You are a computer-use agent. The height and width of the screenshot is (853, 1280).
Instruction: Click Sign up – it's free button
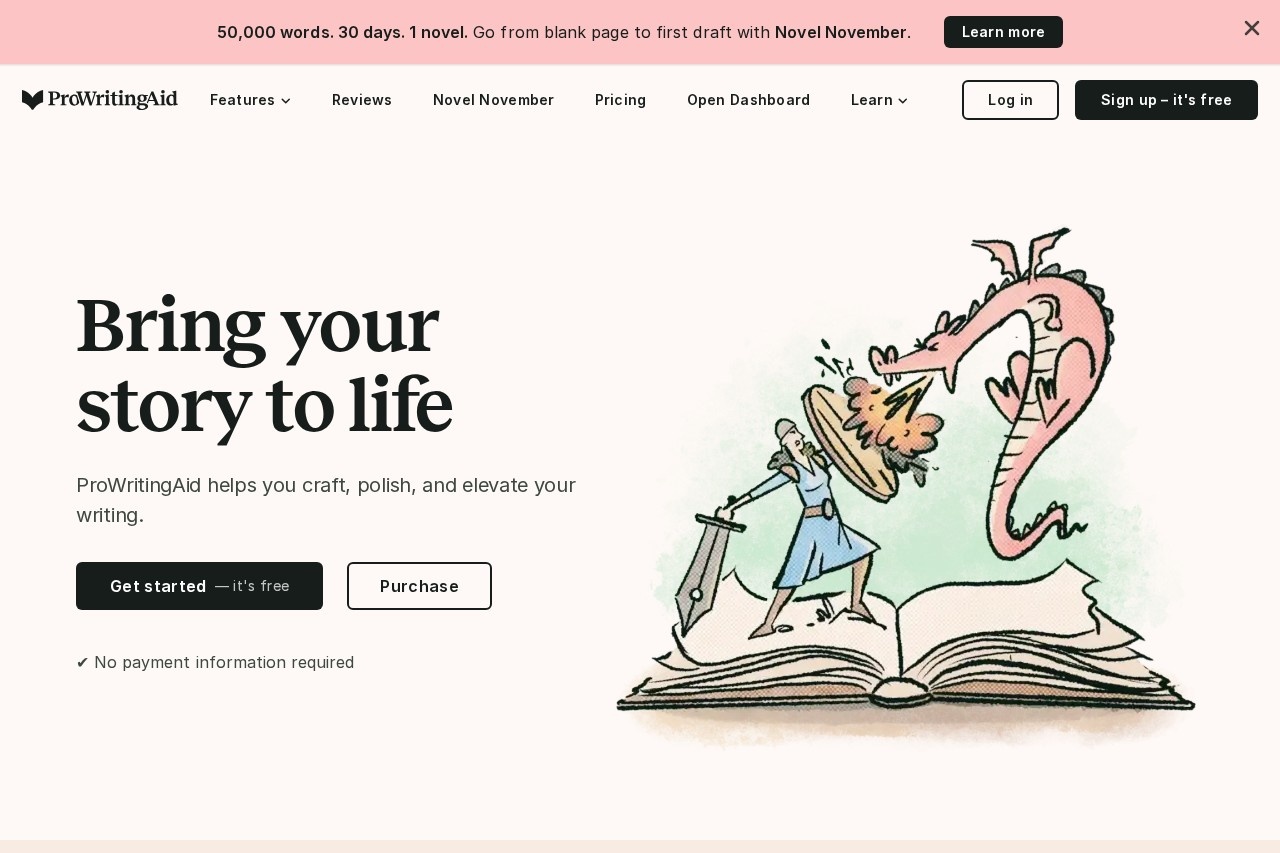pyautogui.click(x=1166, y=100)
